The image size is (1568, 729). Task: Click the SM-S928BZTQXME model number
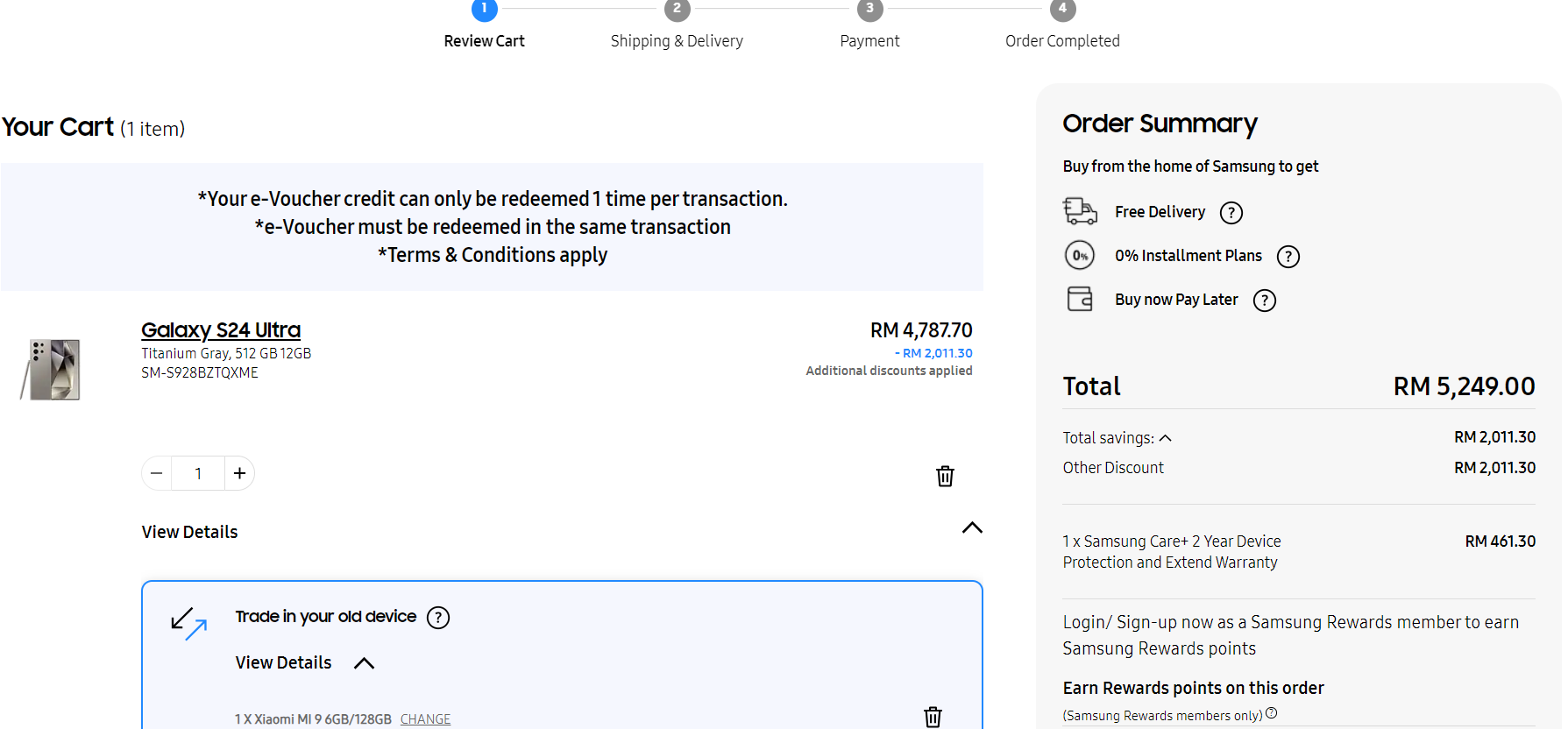(x=200, y=372)
